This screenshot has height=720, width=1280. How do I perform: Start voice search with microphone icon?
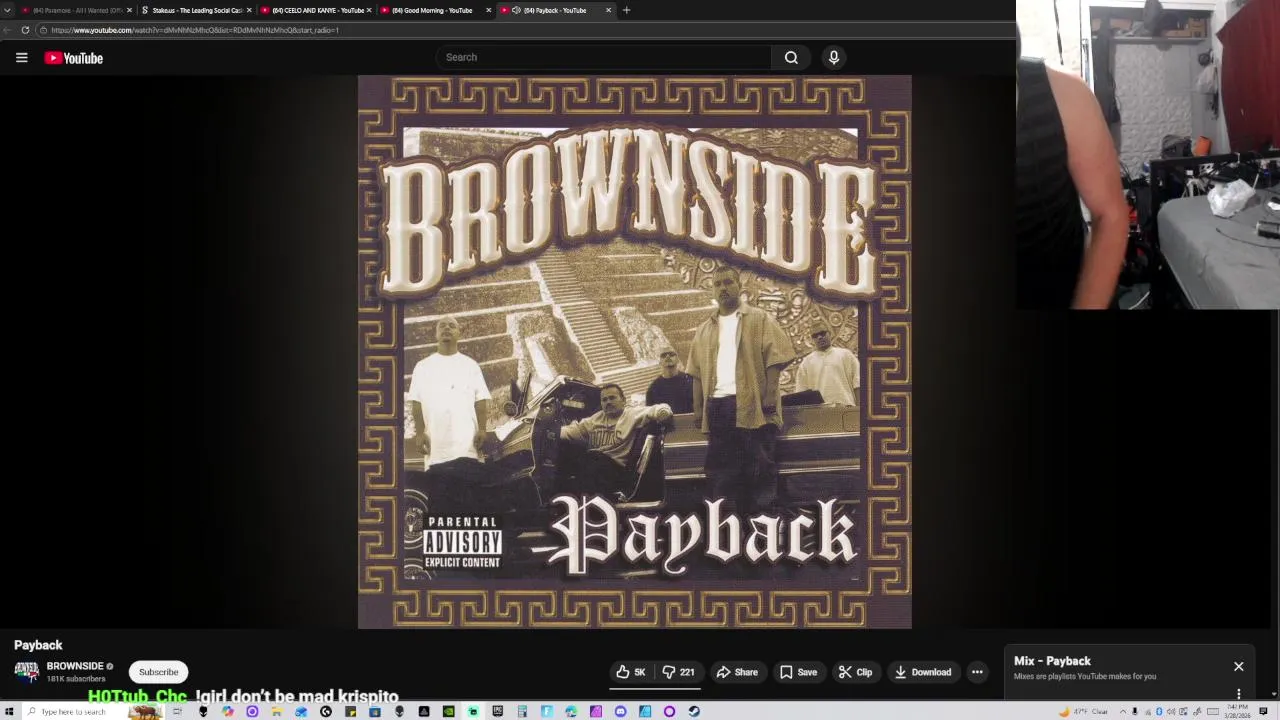tap(833, 57)
